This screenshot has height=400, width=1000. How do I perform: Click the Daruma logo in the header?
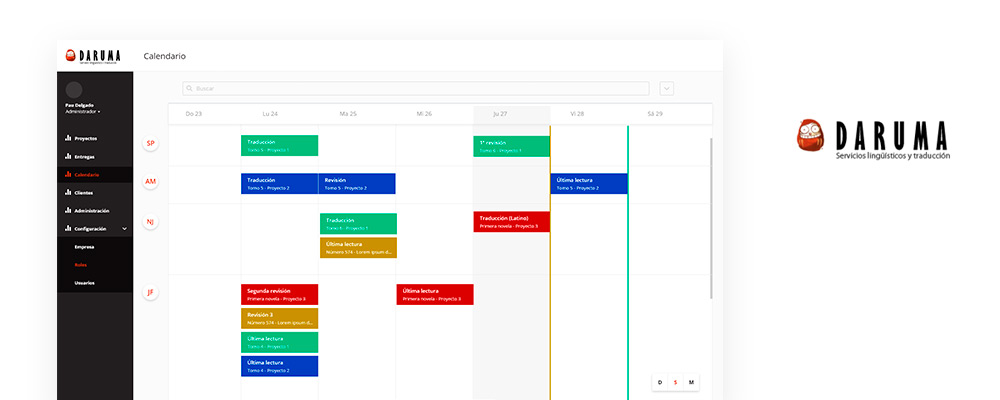(x=93, y=57)
